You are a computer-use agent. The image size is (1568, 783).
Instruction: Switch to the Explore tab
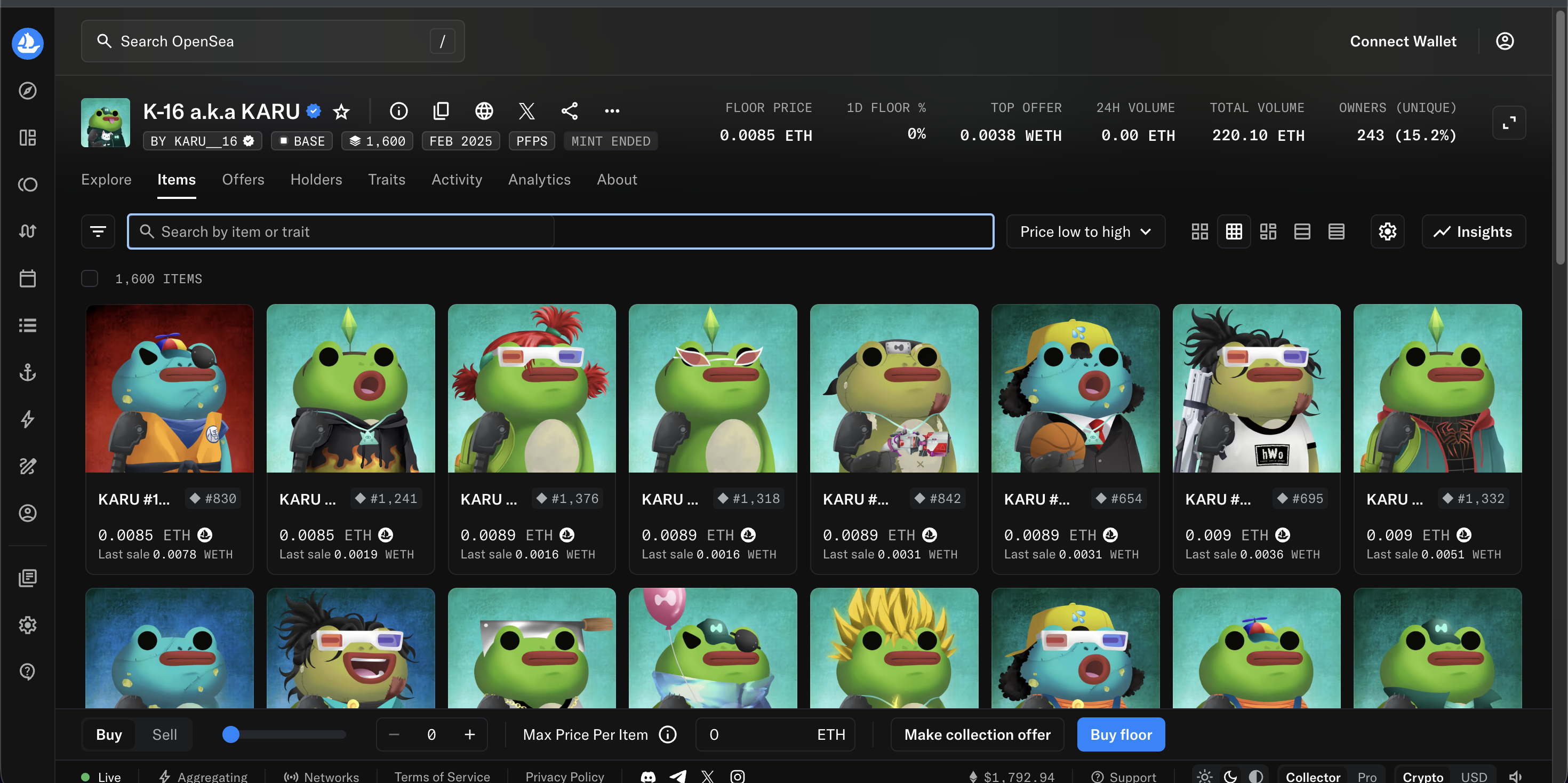click(107, 180)
